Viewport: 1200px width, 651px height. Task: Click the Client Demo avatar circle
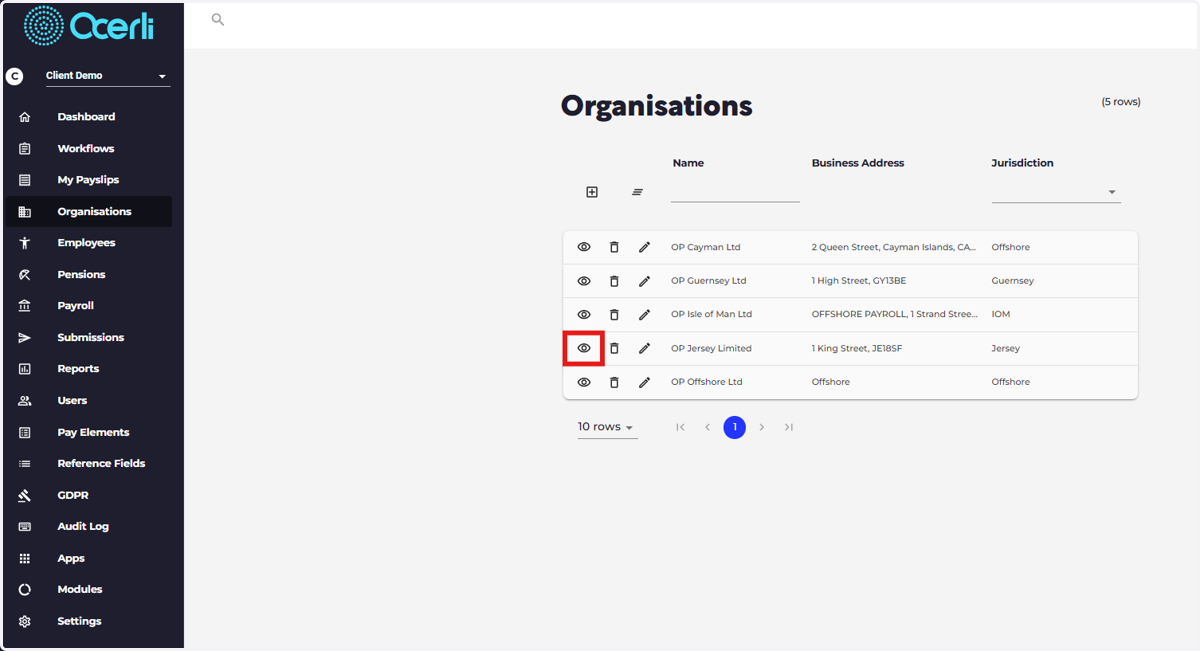tap(14, 76)
